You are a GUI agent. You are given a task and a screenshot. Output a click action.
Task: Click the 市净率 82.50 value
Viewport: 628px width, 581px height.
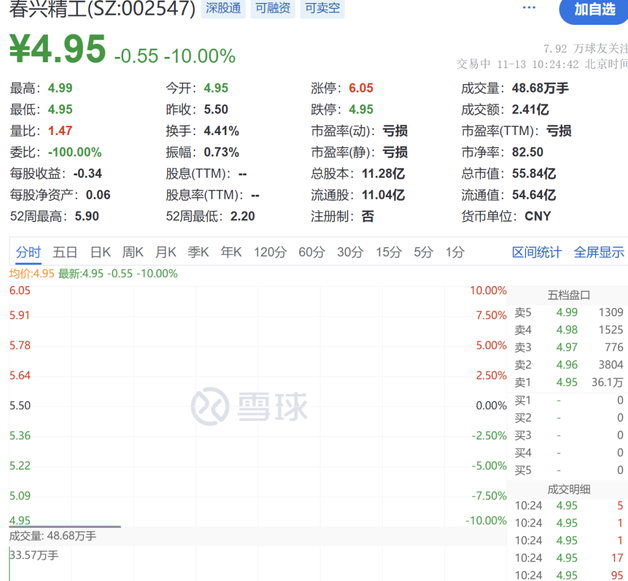click(x=527, y=152)
